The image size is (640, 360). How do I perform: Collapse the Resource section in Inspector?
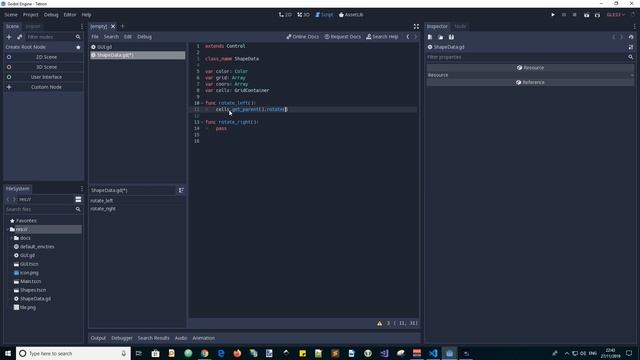point(632,75)
